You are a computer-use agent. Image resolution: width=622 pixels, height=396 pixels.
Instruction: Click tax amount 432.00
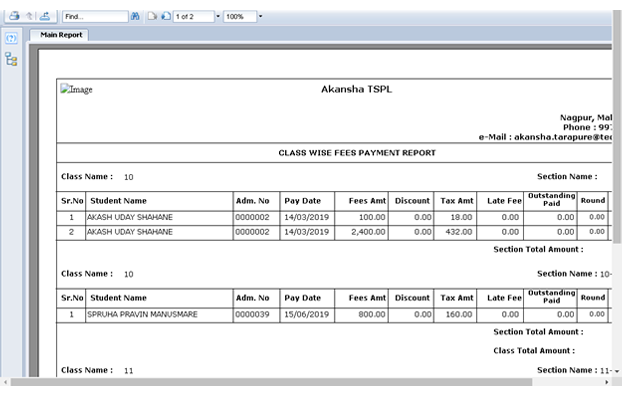coord(459,232)
